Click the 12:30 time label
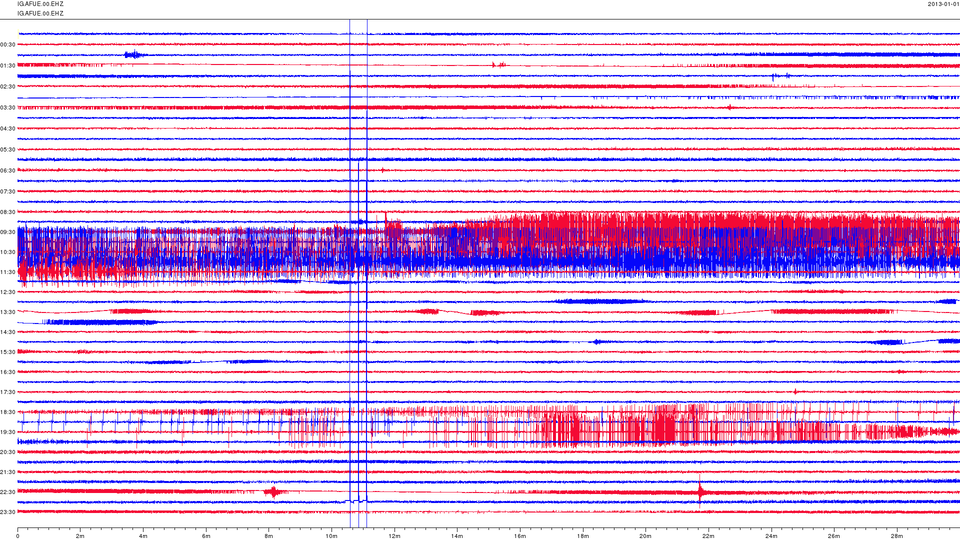 point(8,292)
